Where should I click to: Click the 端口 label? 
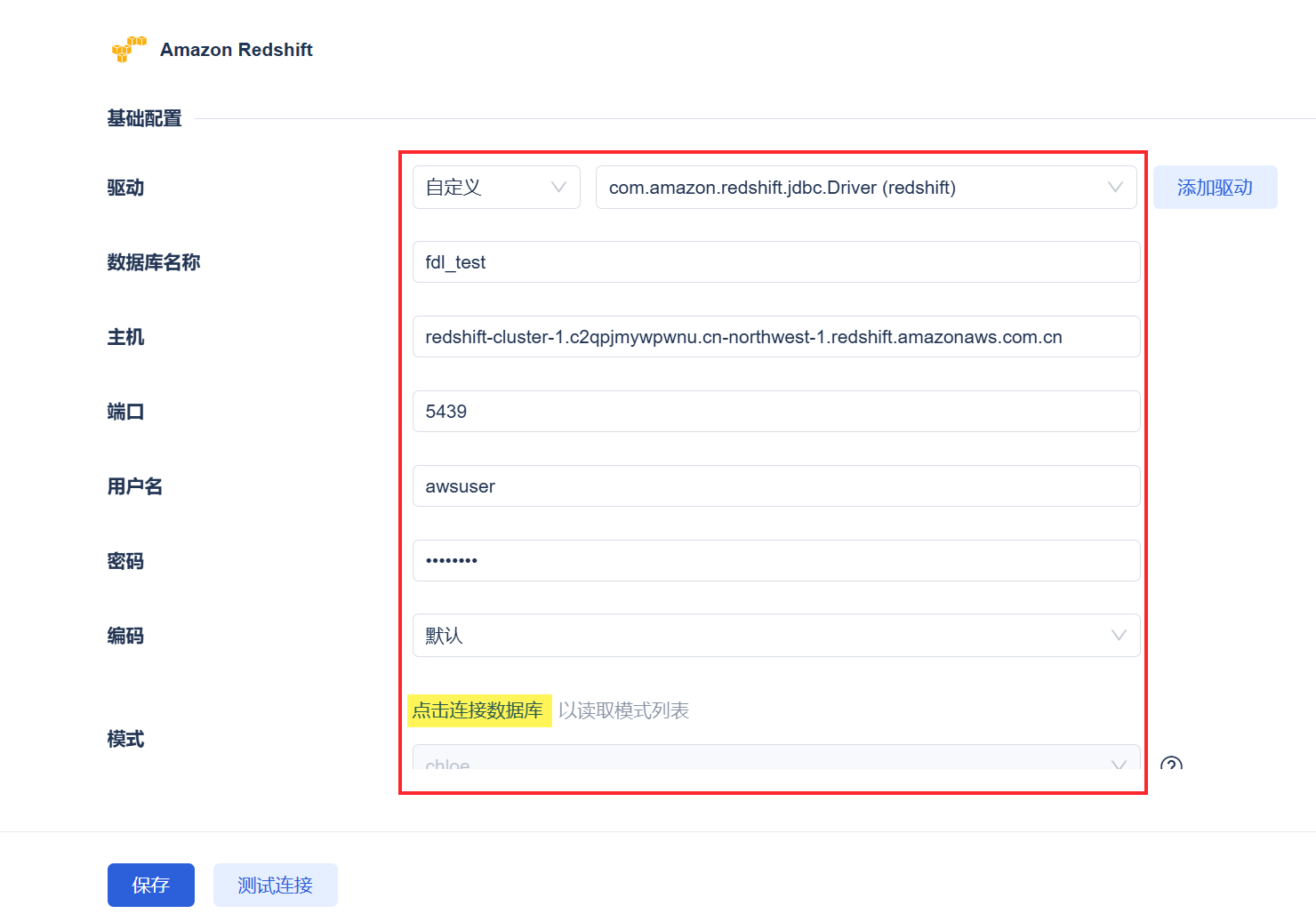pyautogui.click(x=125, y=412)
